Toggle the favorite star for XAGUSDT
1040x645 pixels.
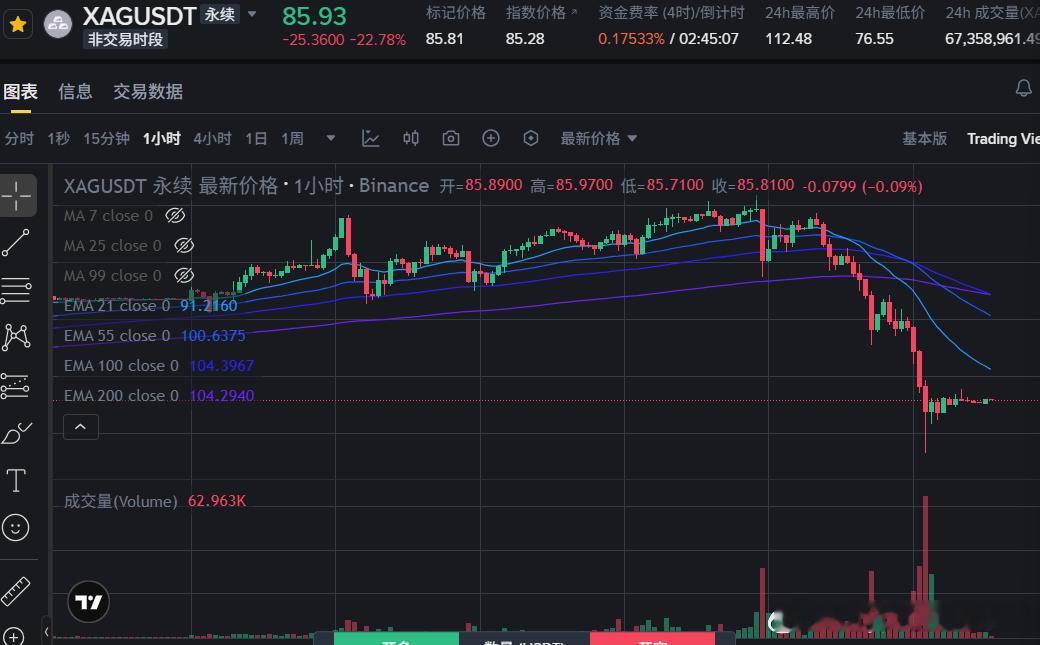pos(18,25)
